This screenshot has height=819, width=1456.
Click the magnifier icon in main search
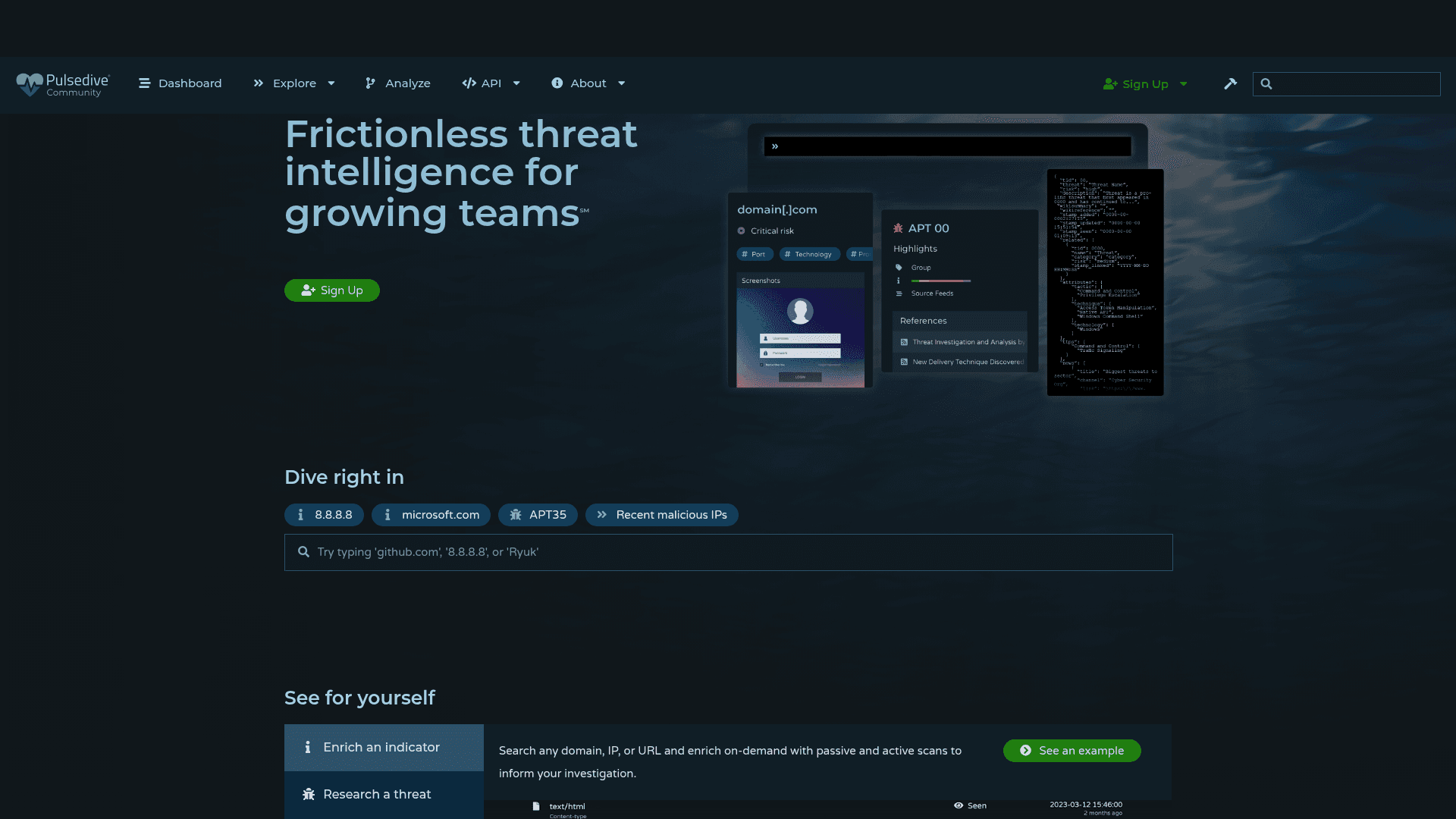303,552
